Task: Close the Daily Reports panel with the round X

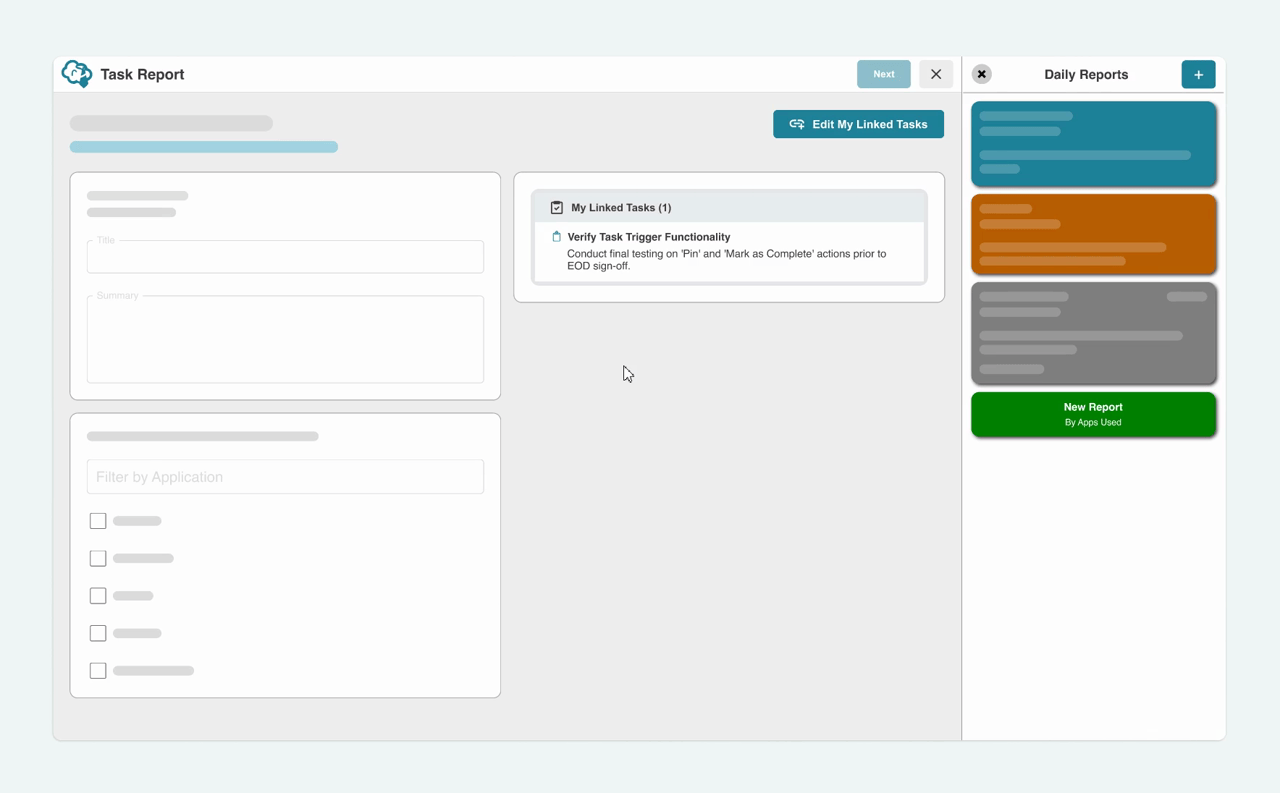Action: tap(982, 74)
